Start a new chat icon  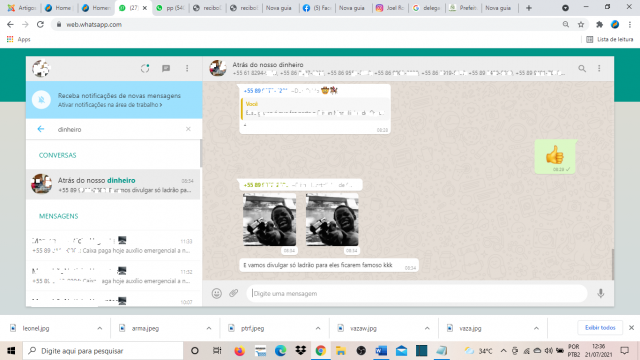click(x=166, y=68)
